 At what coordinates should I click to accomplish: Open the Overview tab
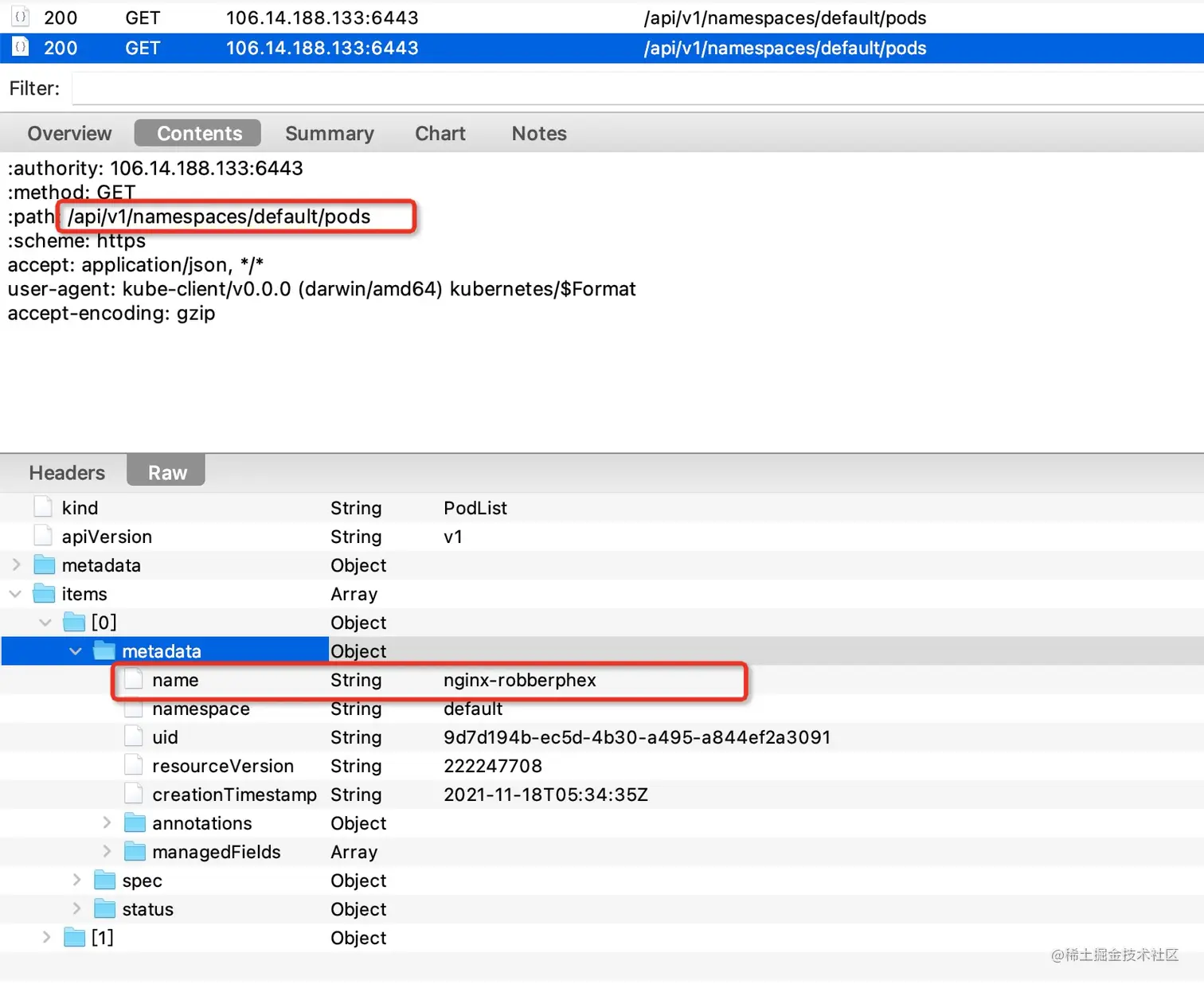[x=69, y=133]
